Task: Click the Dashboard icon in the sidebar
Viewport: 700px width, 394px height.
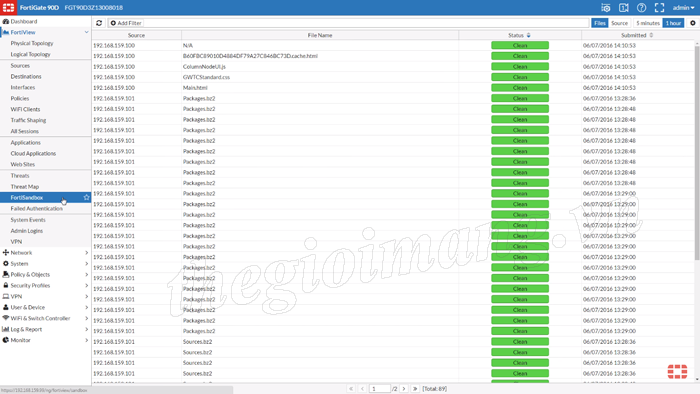Action: pyautogui.click(x=6, y=21)
